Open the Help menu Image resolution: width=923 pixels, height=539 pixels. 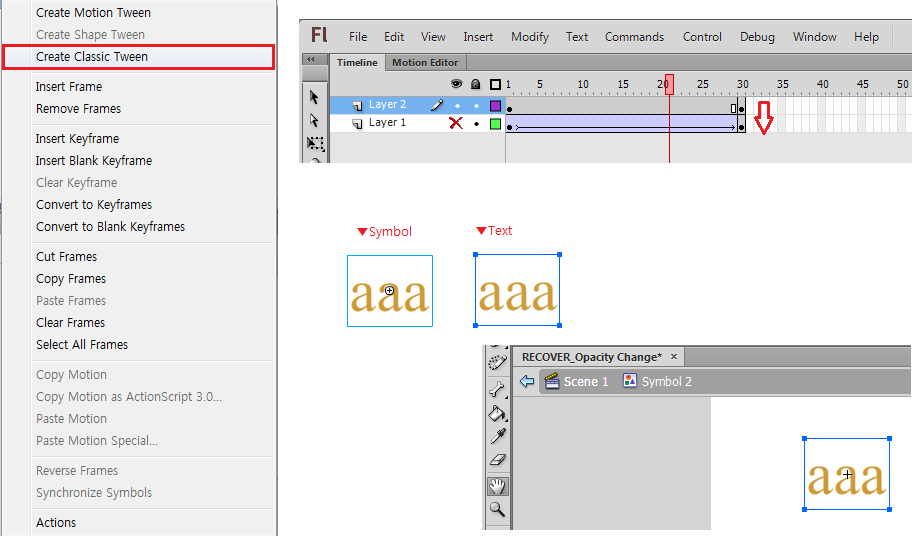pos(866,37)
